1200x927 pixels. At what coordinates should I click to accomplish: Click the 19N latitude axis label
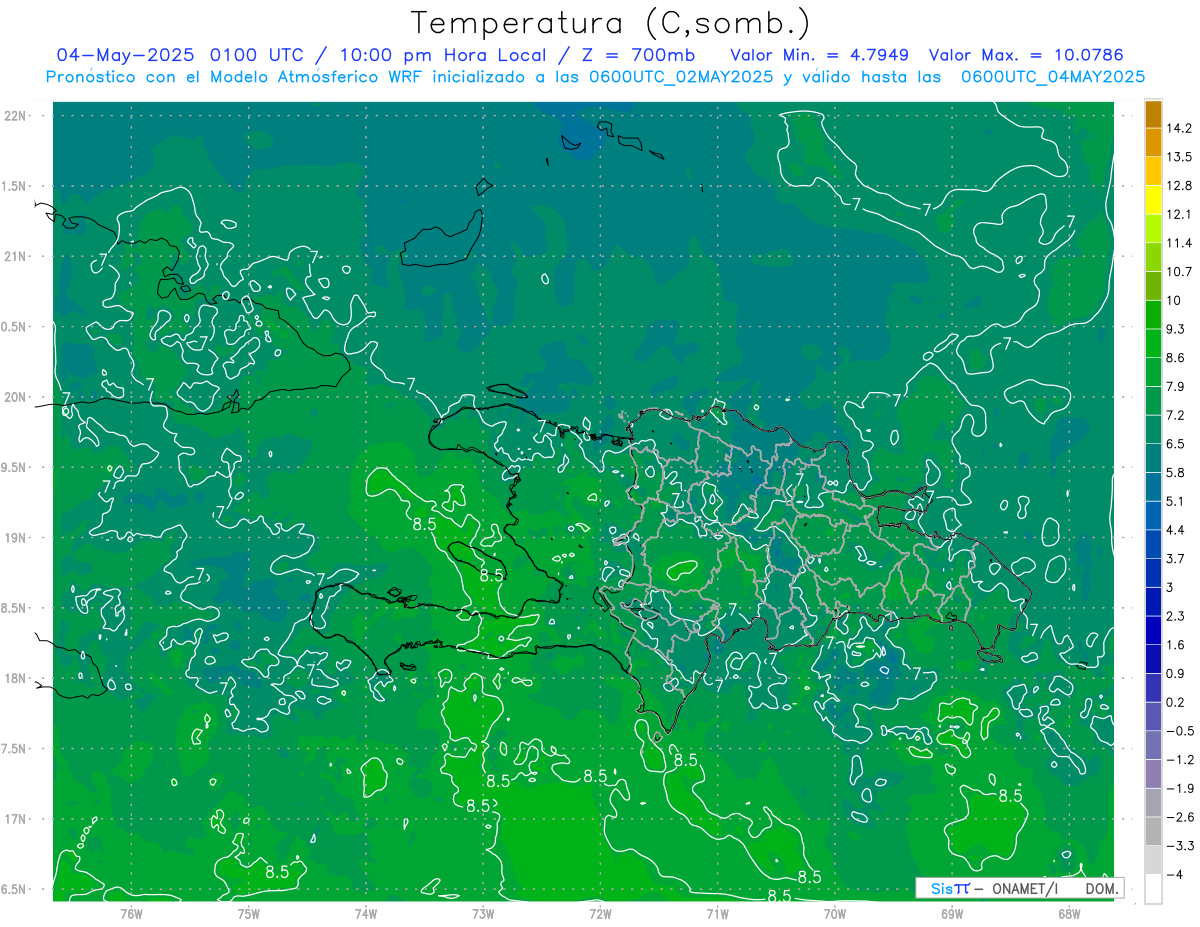point(14,538)
